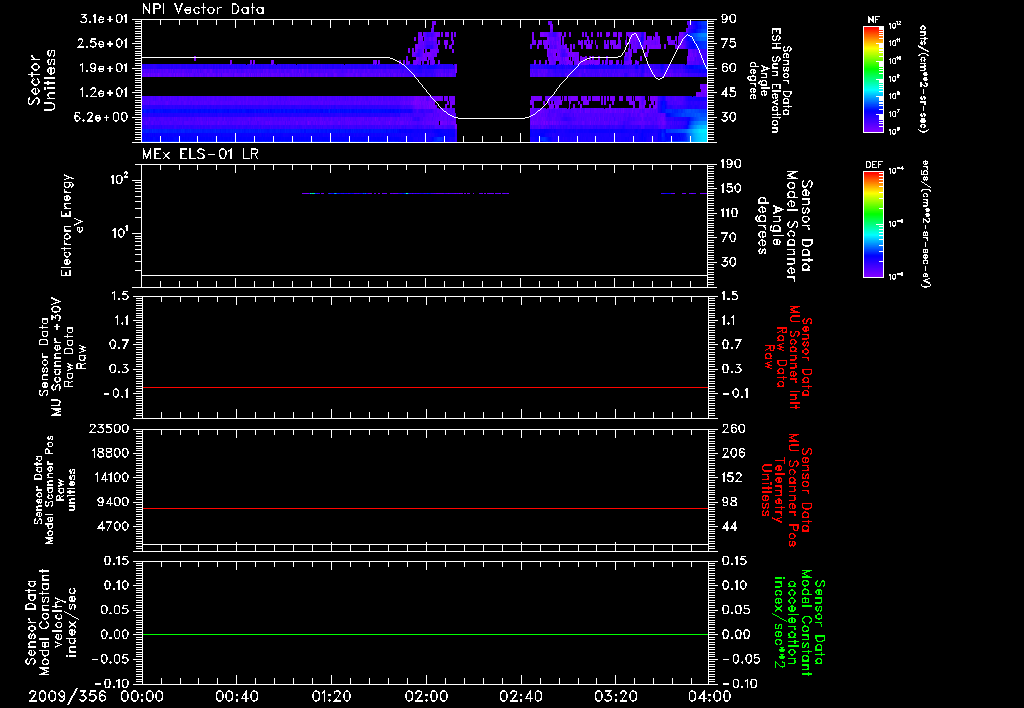Click the green "Model Constant acceleration" label
1024x708 pixels.
tap(798, 622)
